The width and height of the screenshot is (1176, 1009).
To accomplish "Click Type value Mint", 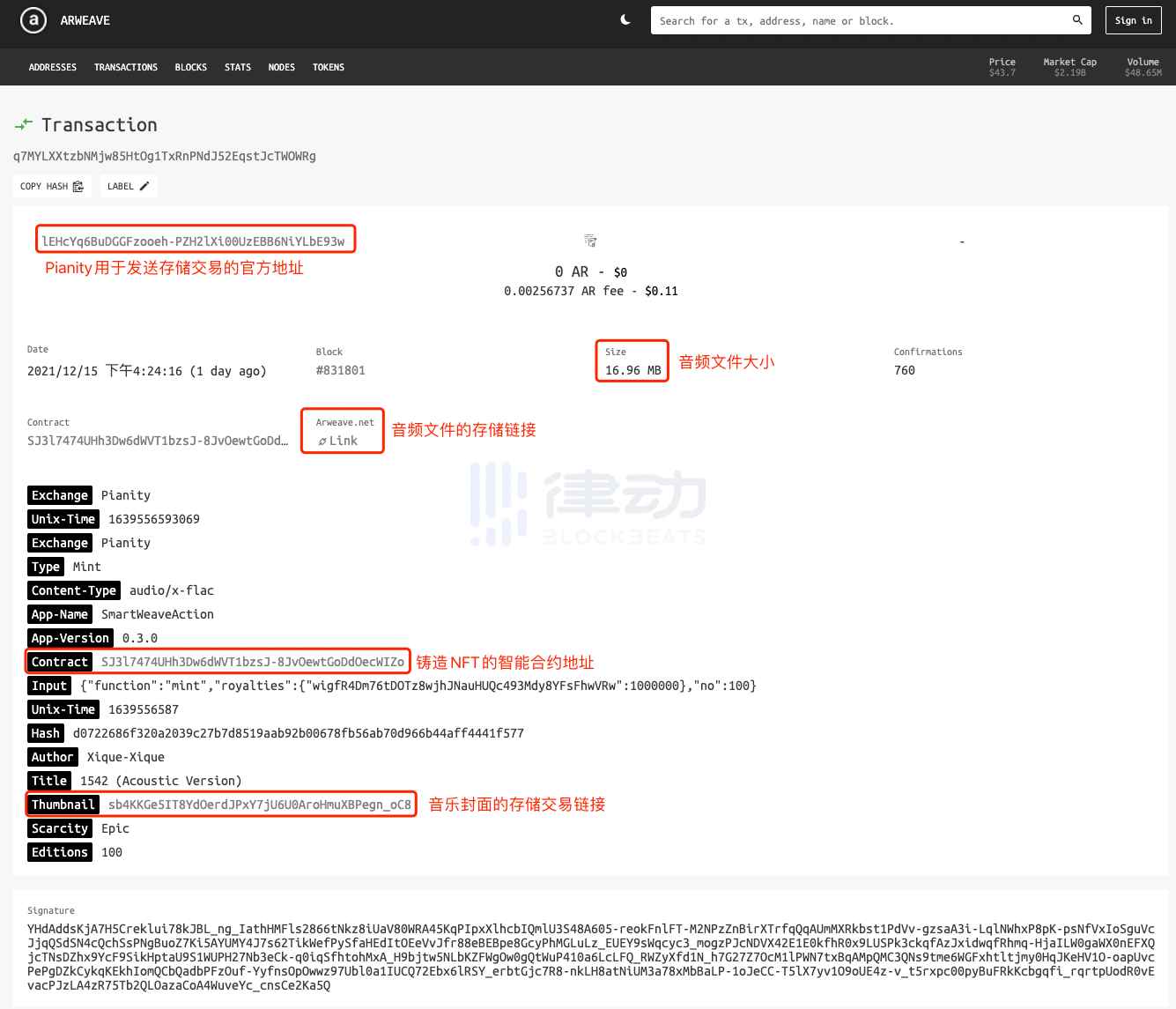I will coord(87,567).
